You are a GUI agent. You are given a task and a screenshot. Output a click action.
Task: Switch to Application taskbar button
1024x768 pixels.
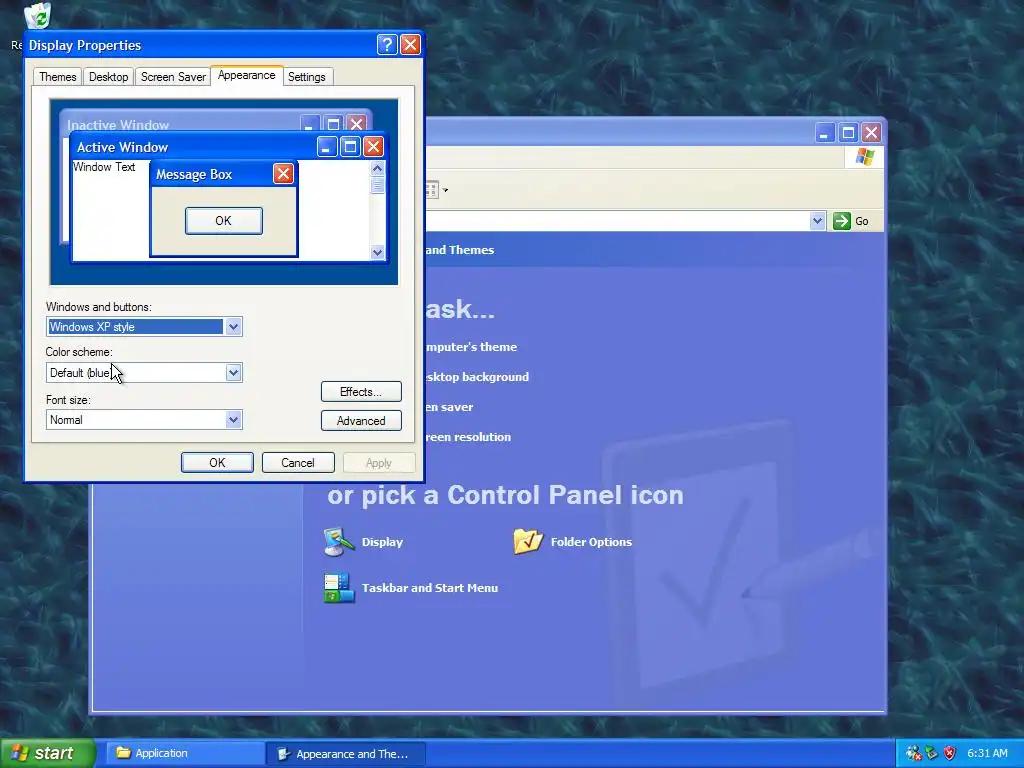click(185, 753)
